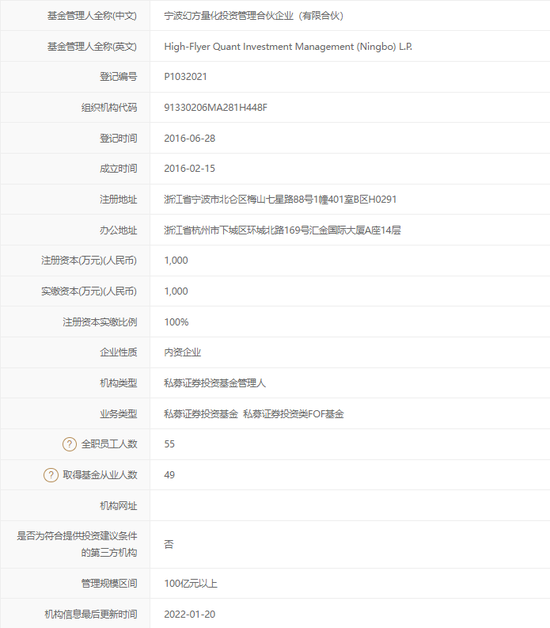Click the label 基金管理人全称(中文)

[92, 16]
